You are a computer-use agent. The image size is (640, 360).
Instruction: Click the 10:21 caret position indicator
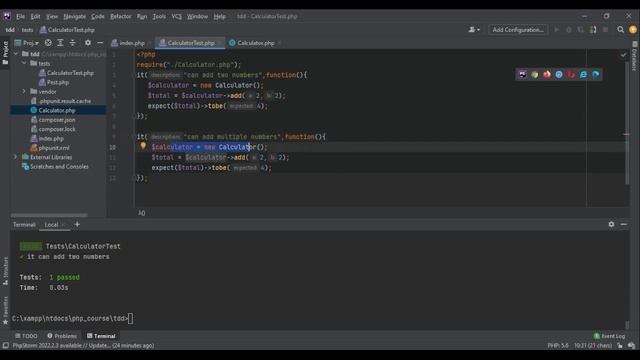click(x=593, y=346)
